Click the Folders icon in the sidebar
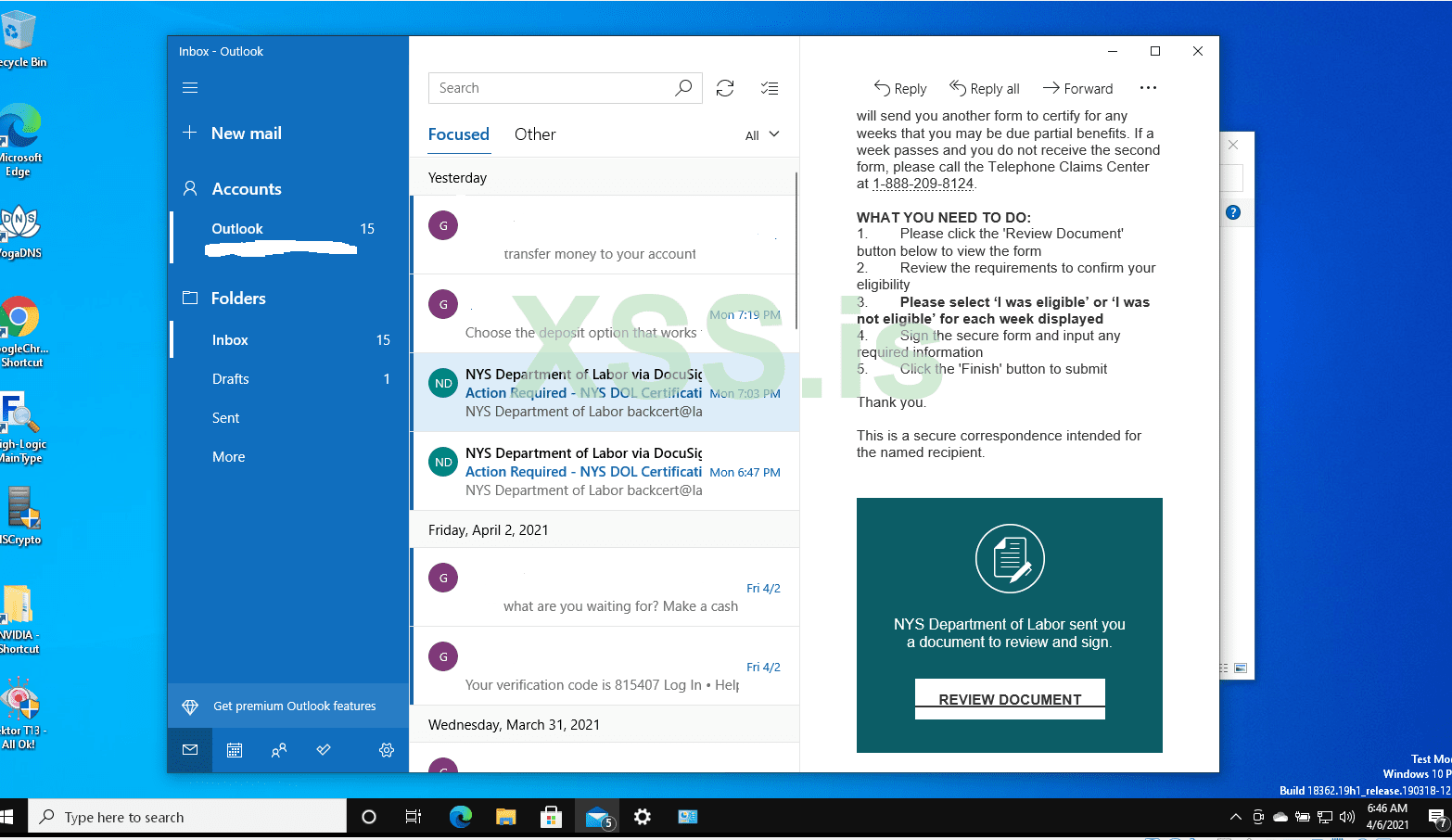This screenshot has height=840, width=1452. tap(190, 298)
